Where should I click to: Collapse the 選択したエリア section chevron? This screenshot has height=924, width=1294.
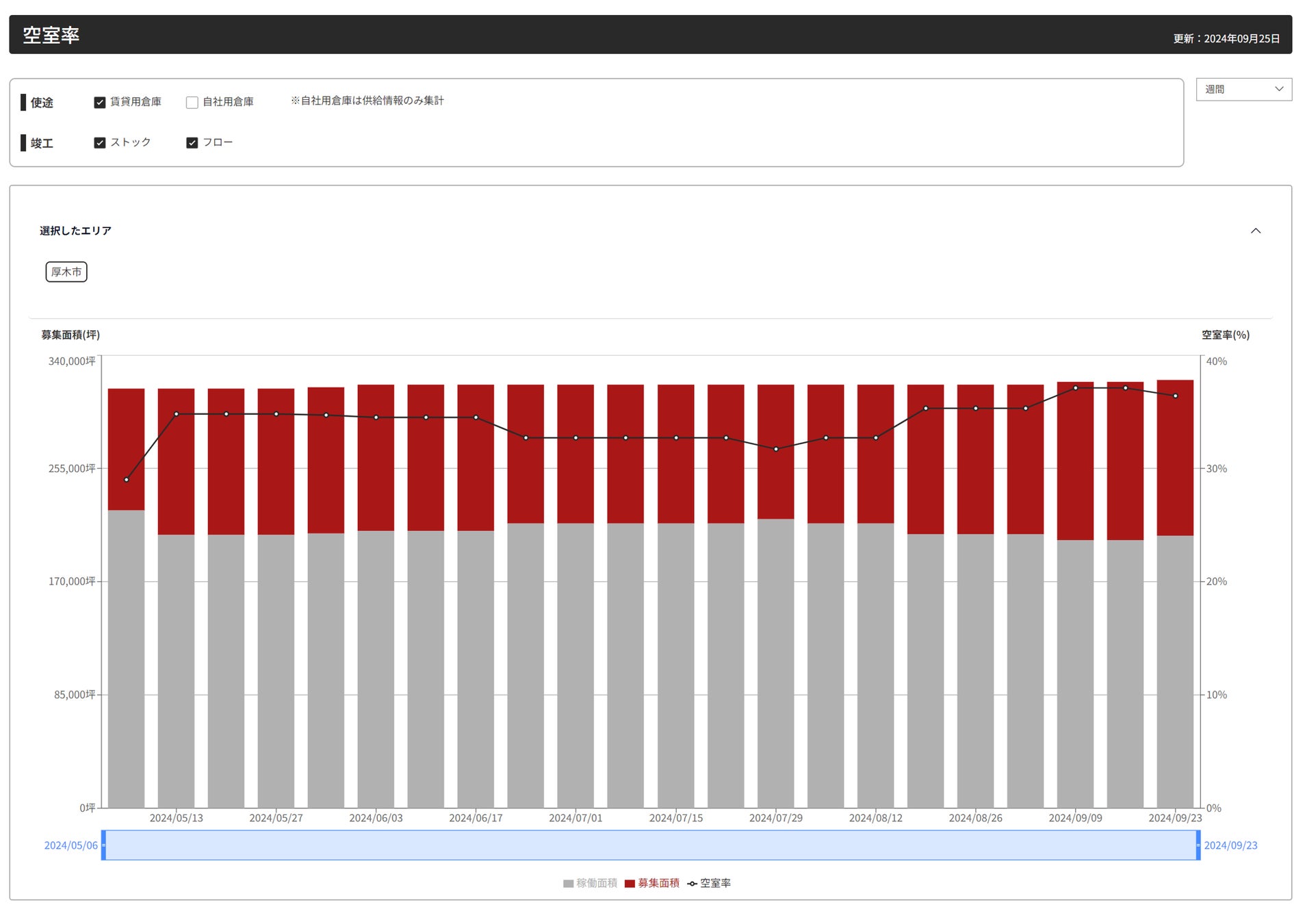(x=1256, y=231)
